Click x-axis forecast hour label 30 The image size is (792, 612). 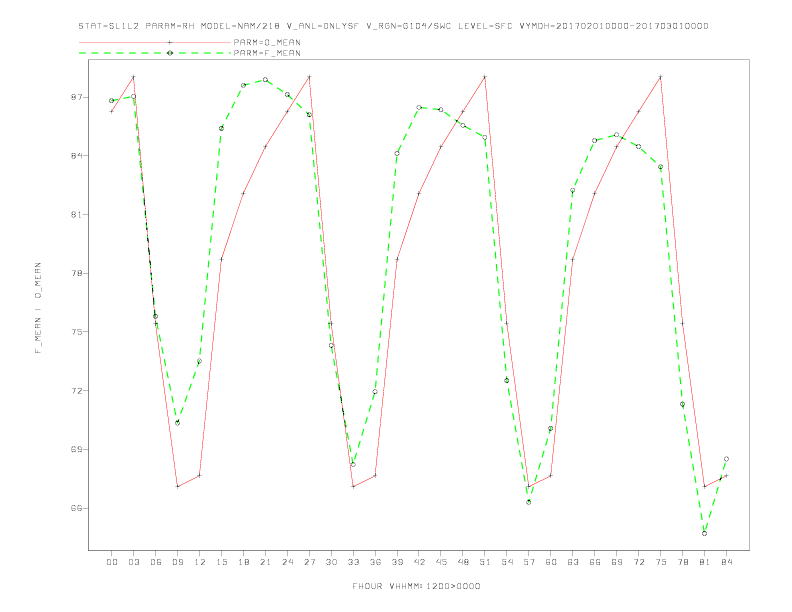tap(331, 562)
